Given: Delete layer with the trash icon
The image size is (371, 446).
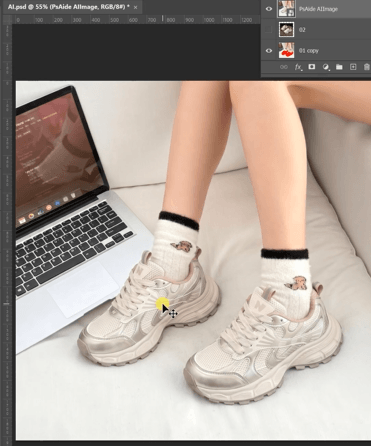Looking at the screenshot, I should pyautogui.click(x=367, y=67).
